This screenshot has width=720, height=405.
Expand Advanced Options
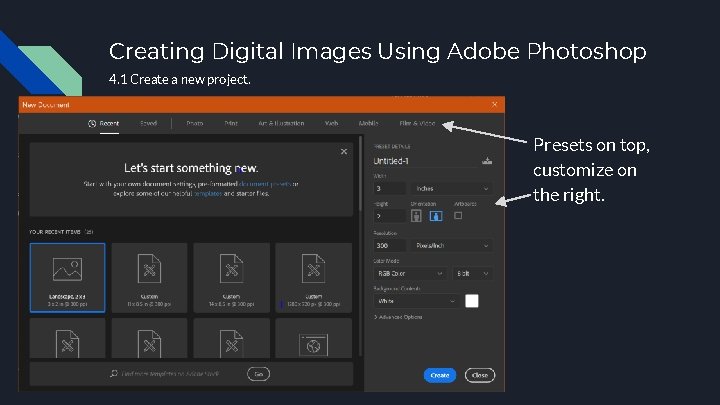coord(398,317)
